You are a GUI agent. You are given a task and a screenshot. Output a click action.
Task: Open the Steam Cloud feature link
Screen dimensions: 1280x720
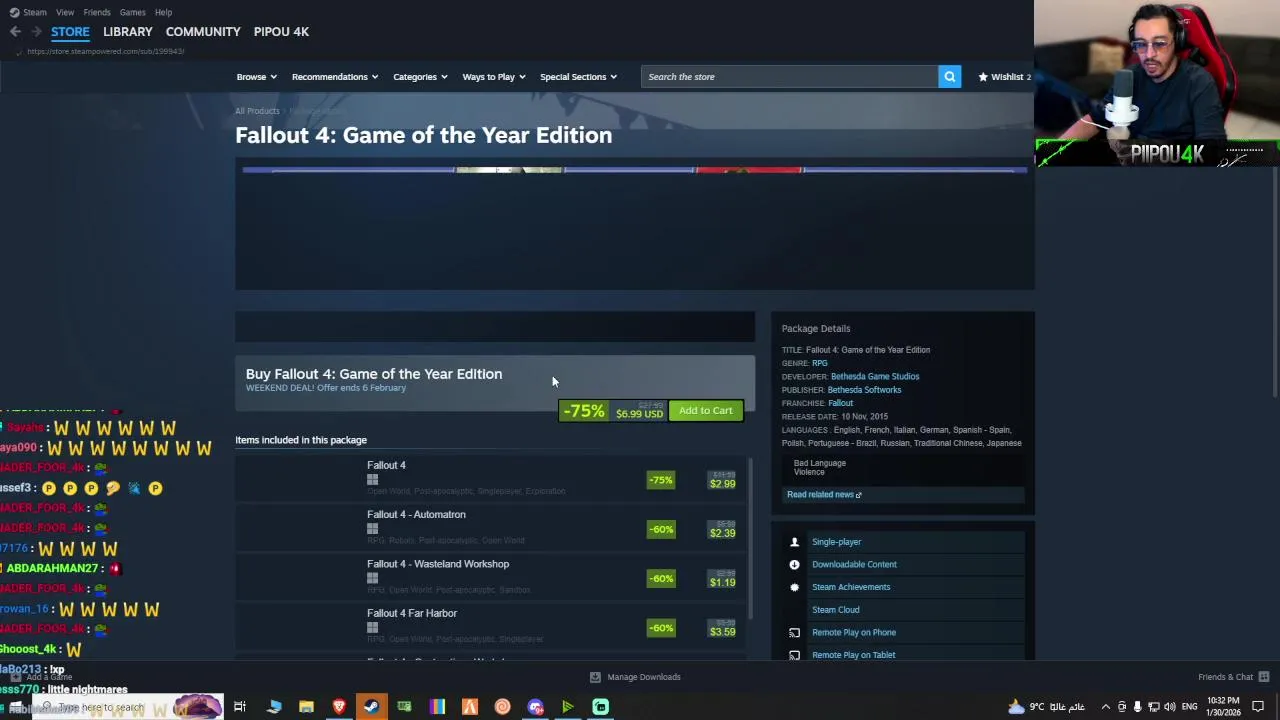(835, 610)
